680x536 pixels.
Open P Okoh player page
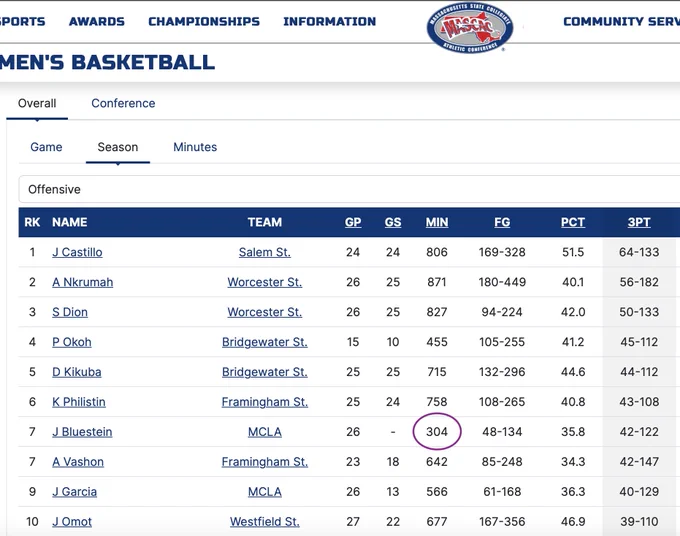pos(72,342)
